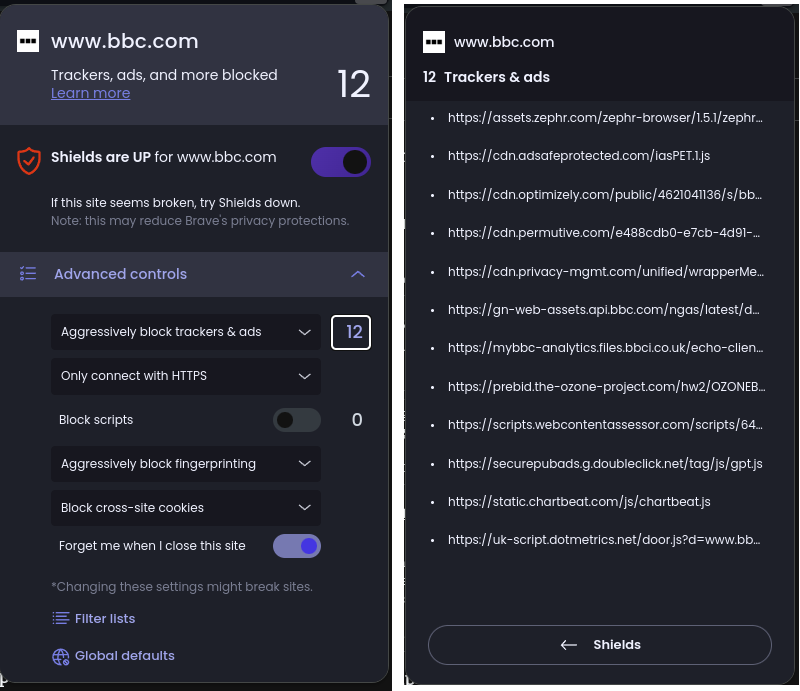The image size is (800, 691).
Task: Open the Filter lists link
Action: (x=105, y=619)
